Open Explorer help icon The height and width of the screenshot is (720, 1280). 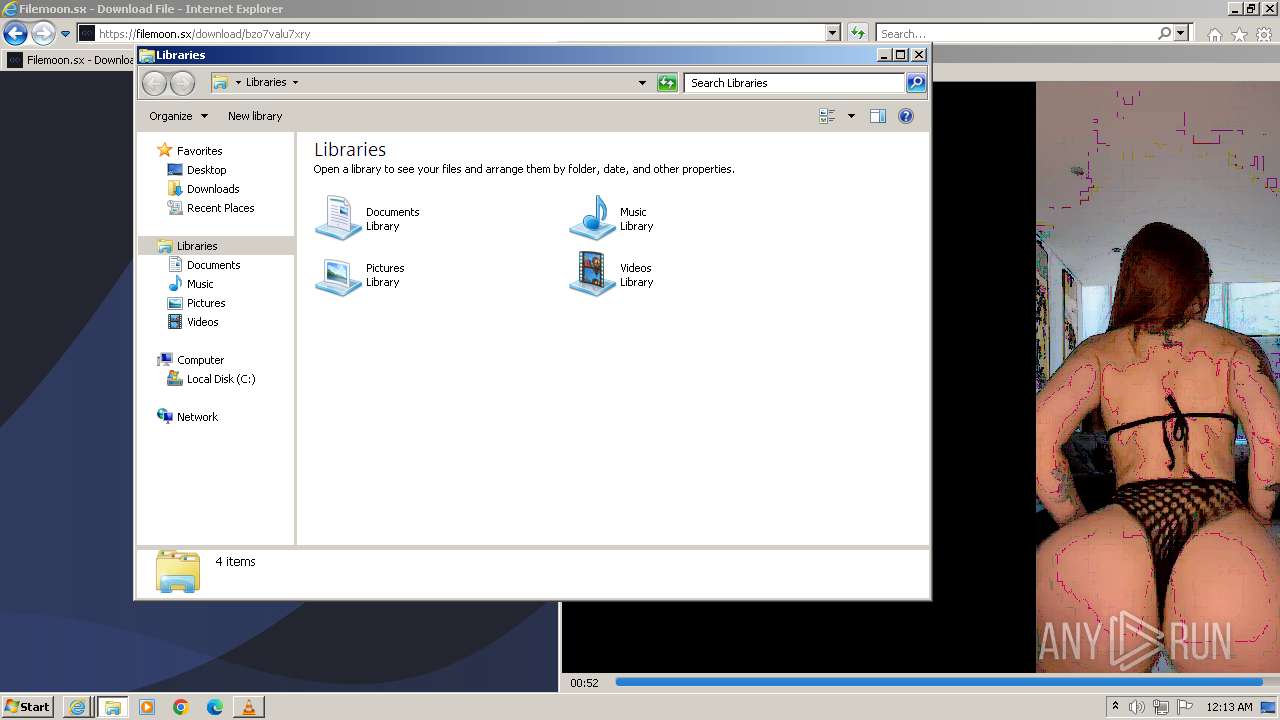coord(906,116)
